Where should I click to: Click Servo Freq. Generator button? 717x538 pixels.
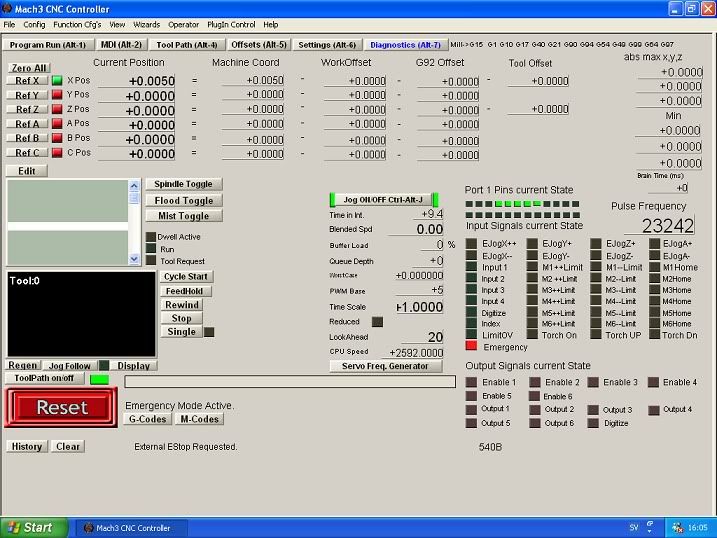(385, 366)
